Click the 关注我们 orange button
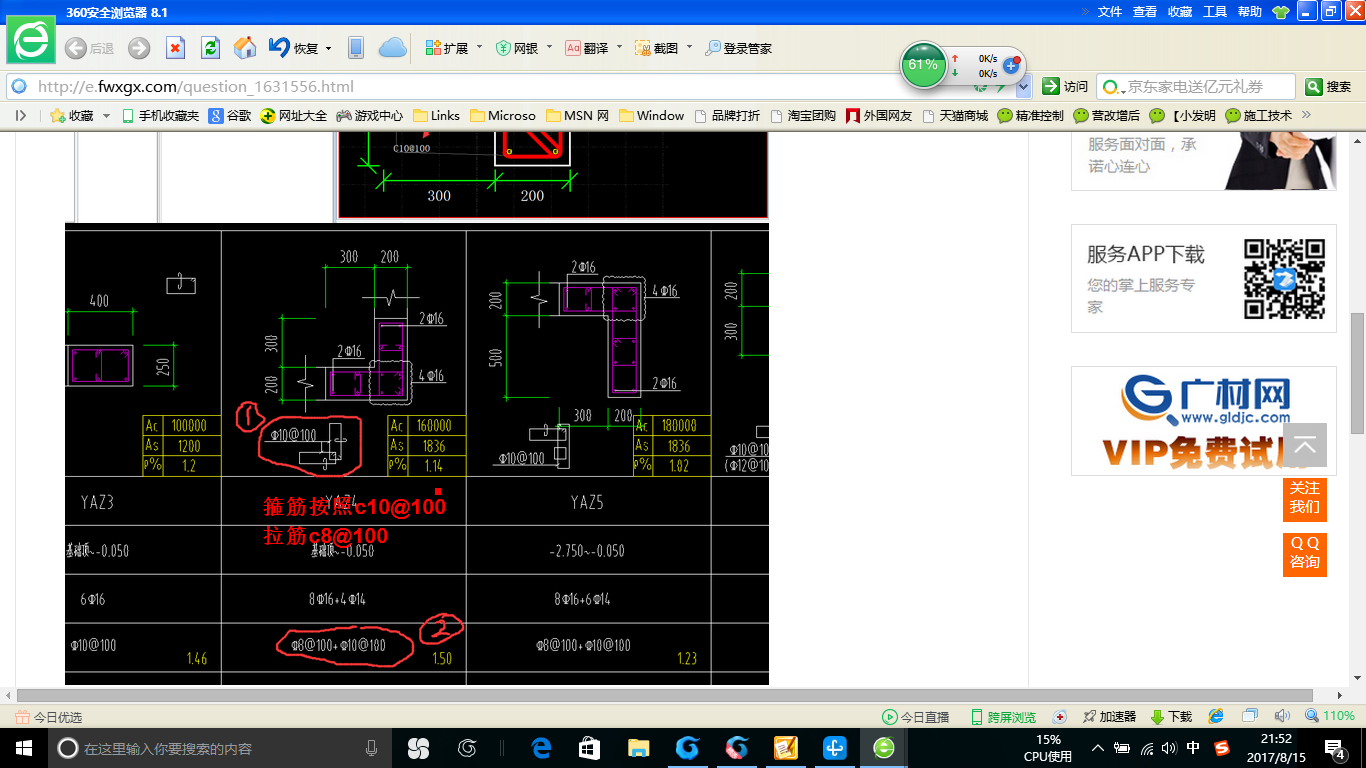 click(x=1305, y=498)
